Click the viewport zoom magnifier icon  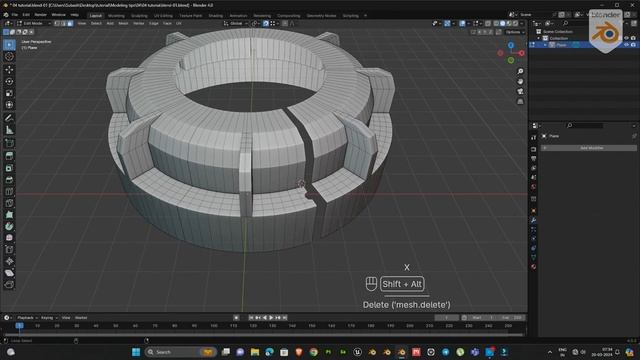click(520, 71)
